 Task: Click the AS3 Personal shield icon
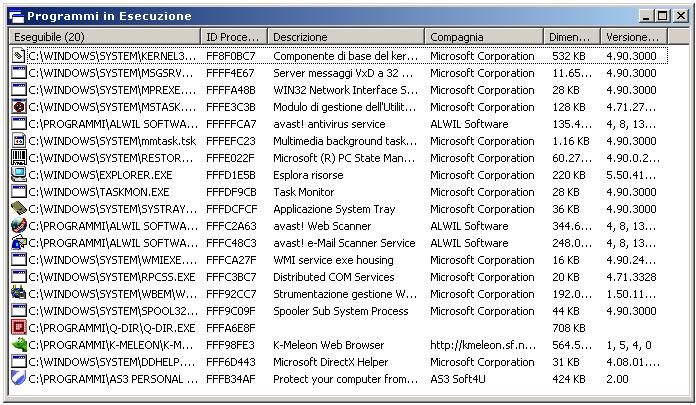(x=19, y=379)
